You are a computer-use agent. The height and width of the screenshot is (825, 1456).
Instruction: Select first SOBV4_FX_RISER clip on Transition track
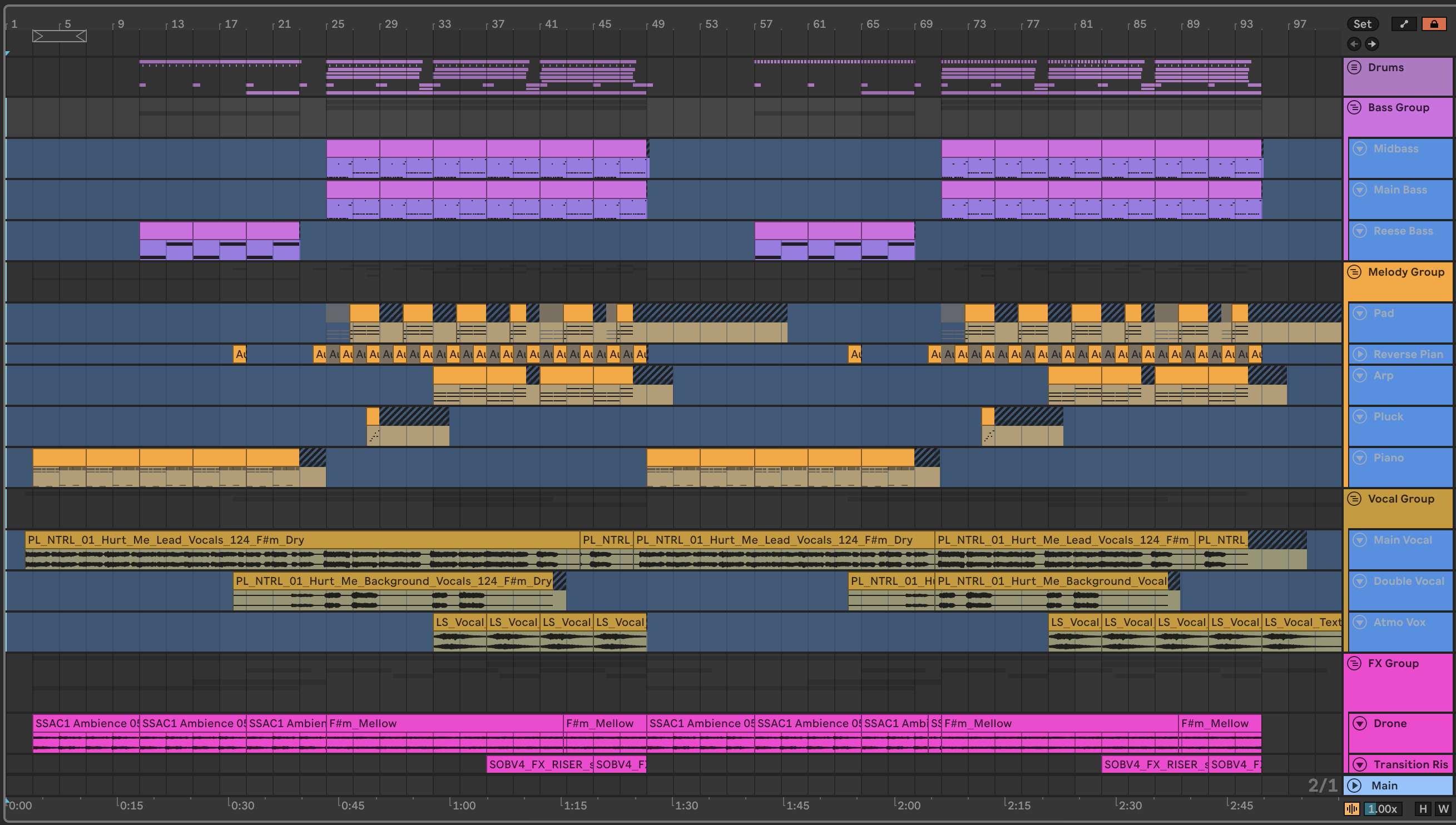coord(540,764)
